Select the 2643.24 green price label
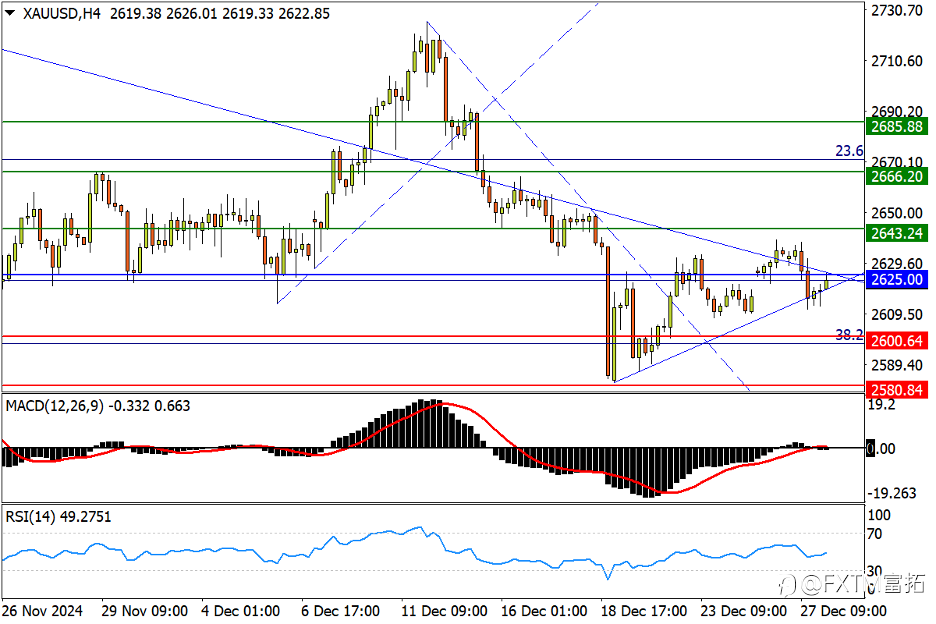The image size is (936, 624). (x=897, y=233)
